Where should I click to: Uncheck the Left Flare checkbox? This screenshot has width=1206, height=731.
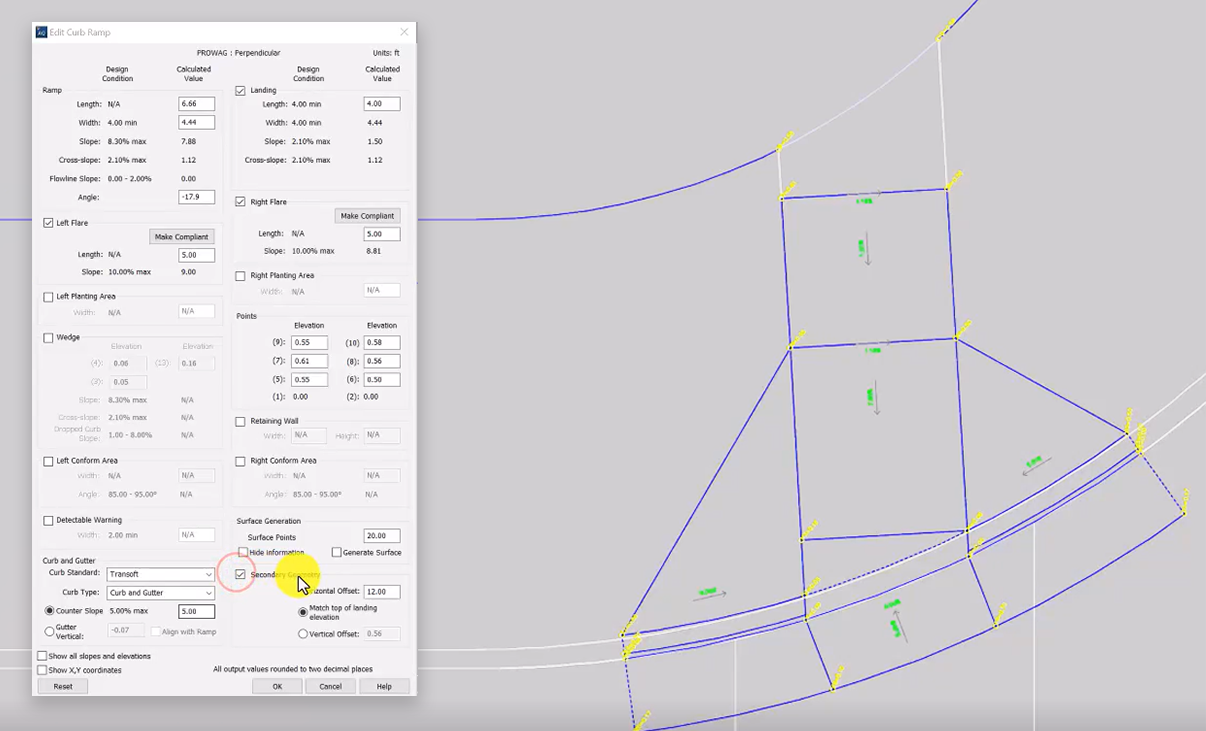point(48,223)
